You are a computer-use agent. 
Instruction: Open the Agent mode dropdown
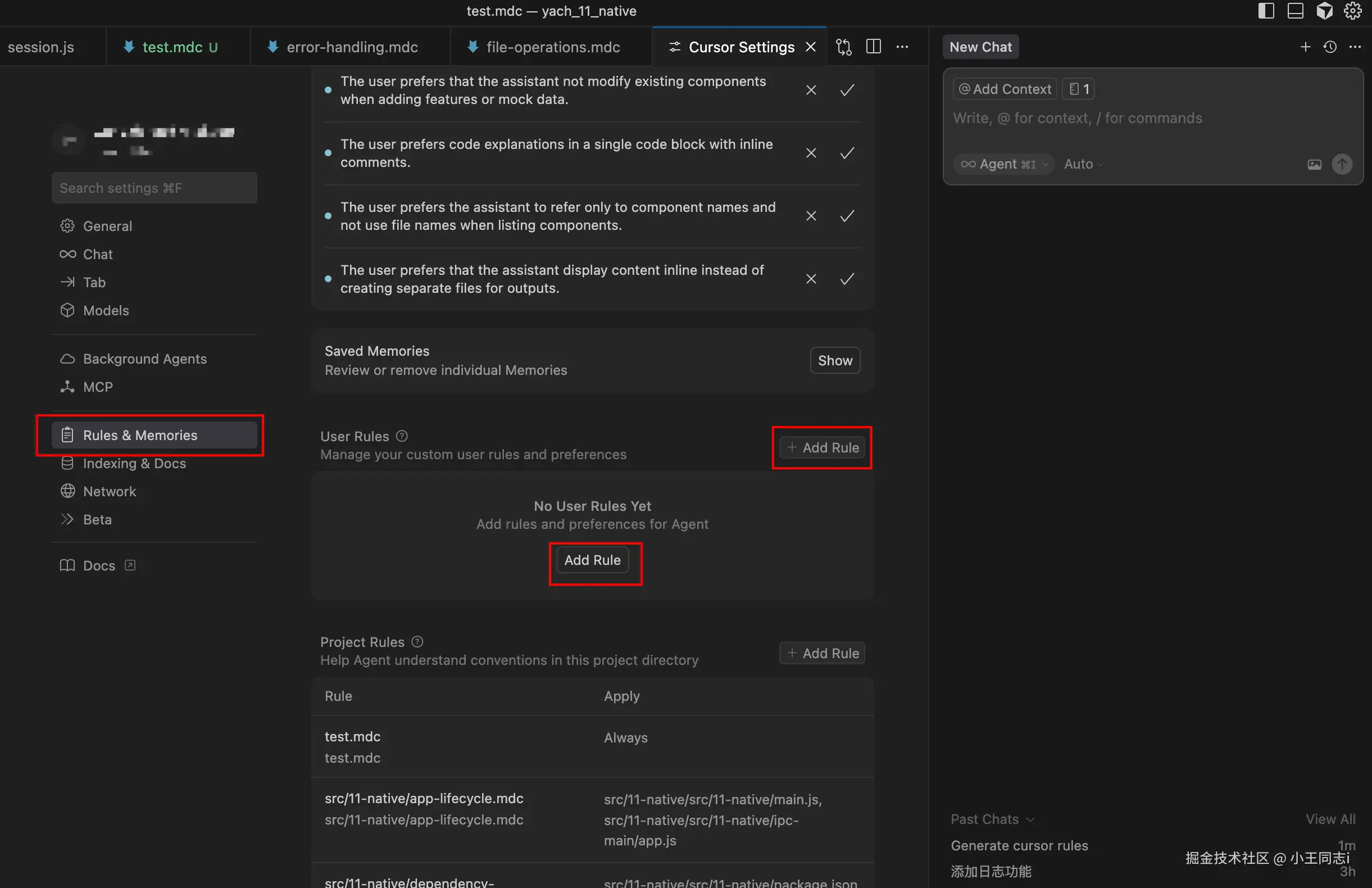point(1003,164)
